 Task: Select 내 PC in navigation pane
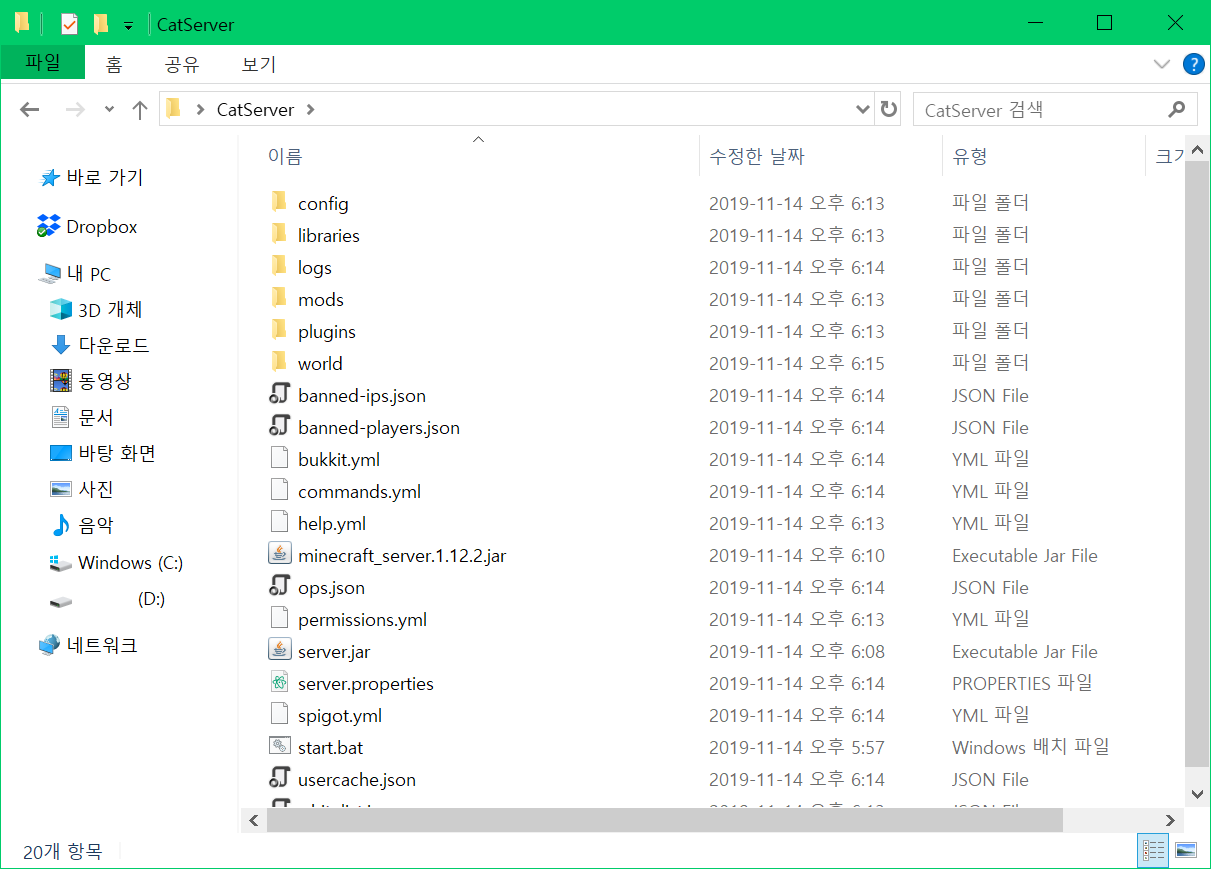(x=88, y=273)
